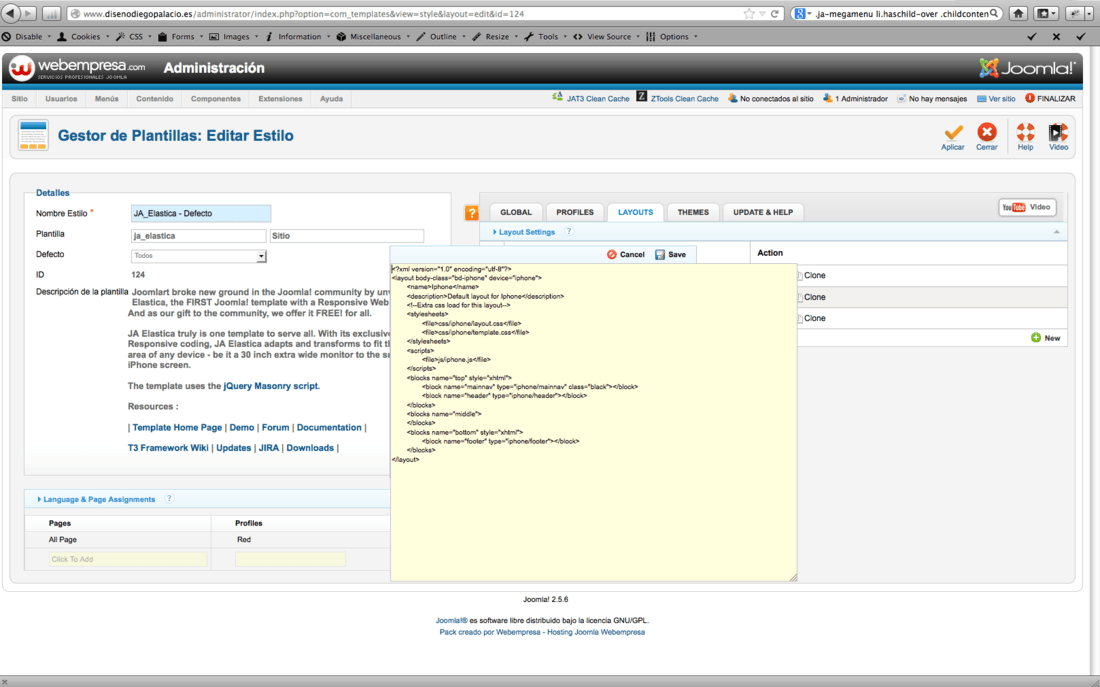Open the Ayuda admin menu
This screenshot has height=687, width=1100.
click(331, 99)
